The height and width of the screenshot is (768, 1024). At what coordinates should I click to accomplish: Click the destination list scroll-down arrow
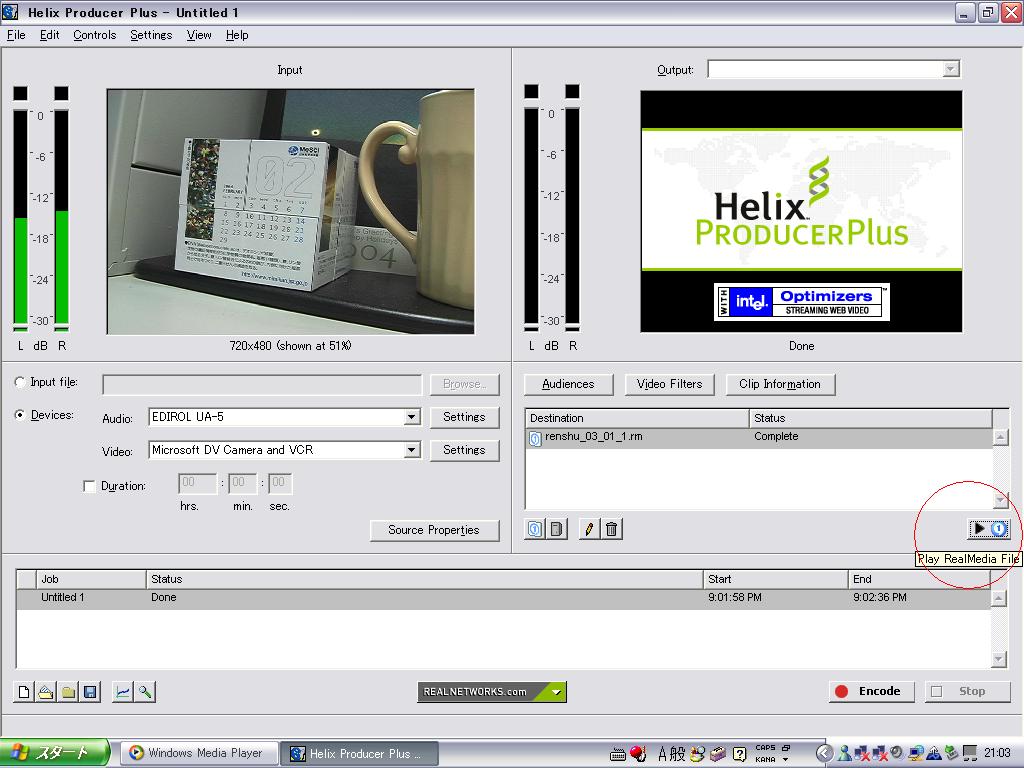coord(1000,501)
